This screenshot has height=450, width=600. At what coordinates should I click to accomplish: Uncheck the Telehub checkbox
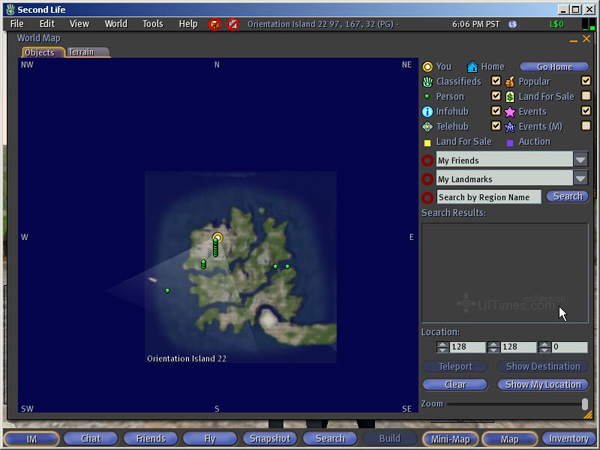tap(496, 126)
